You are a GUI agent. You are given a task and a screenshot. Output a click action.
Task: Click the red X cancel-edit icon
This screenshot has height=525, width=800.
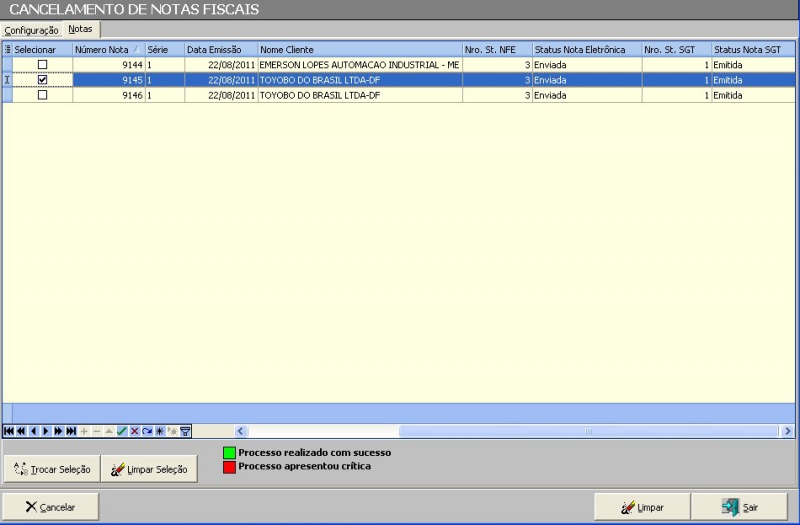(x=134, y=431)
